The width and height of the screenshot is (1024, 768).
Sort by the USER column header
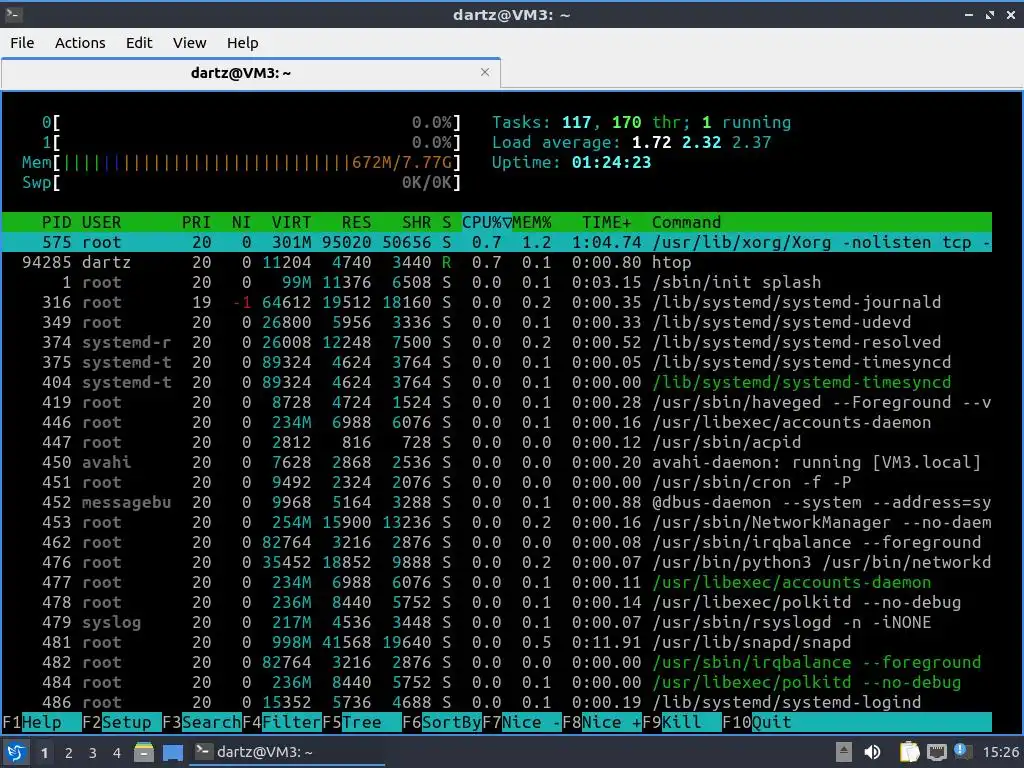101,223
